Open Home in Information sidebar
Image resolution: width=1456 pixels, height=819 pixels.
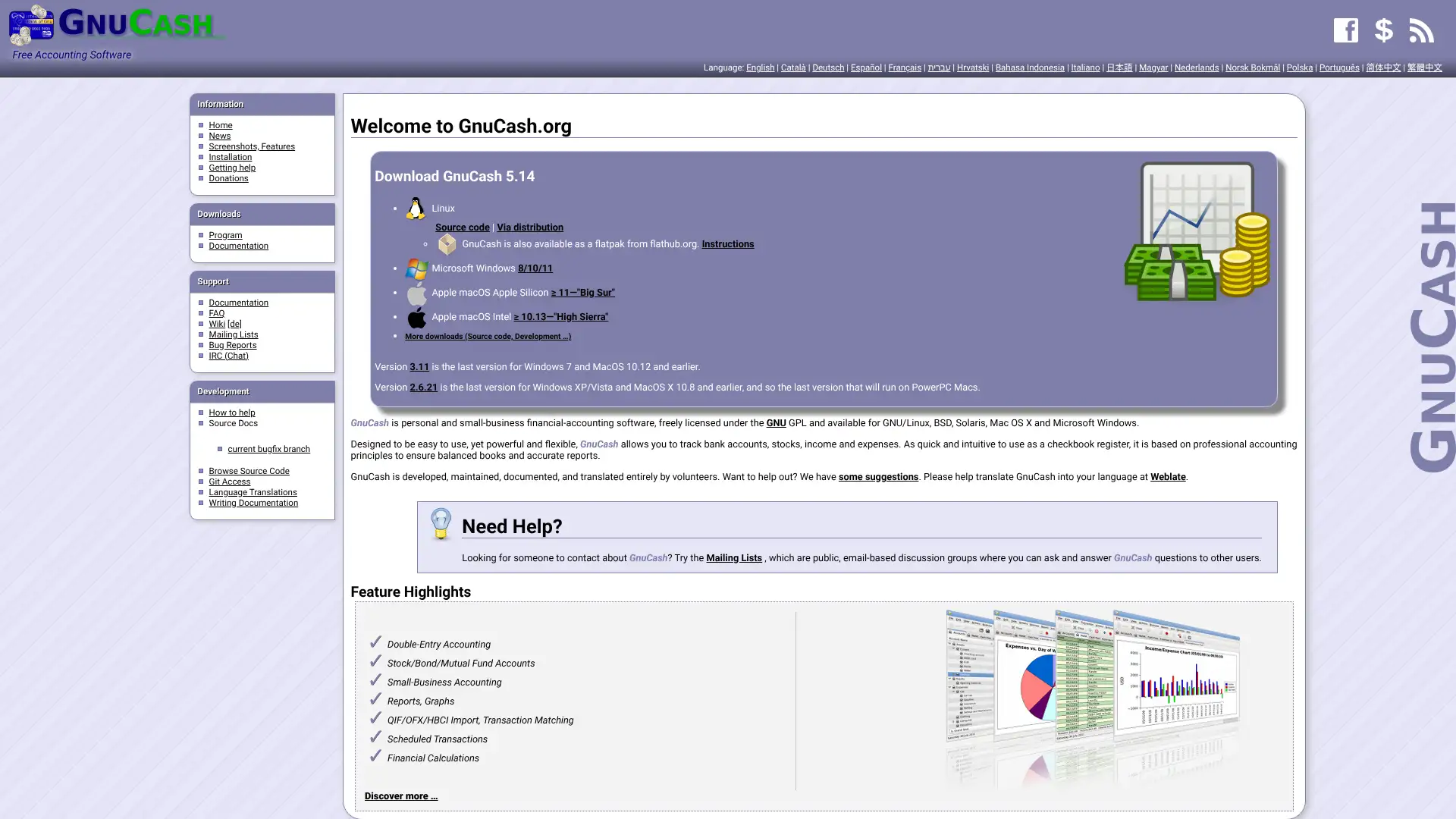(x=220, y=126)
